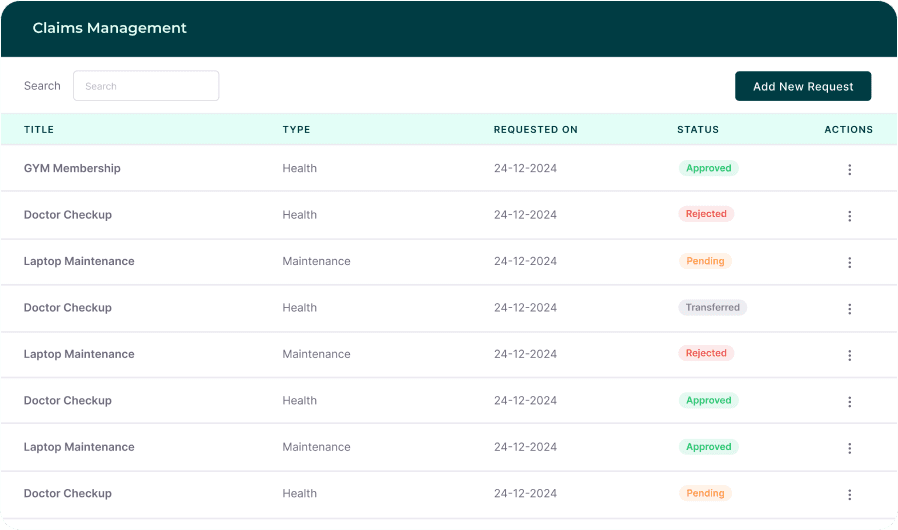
Task: Click the Transferred status badge
Action: pos(712,308)
